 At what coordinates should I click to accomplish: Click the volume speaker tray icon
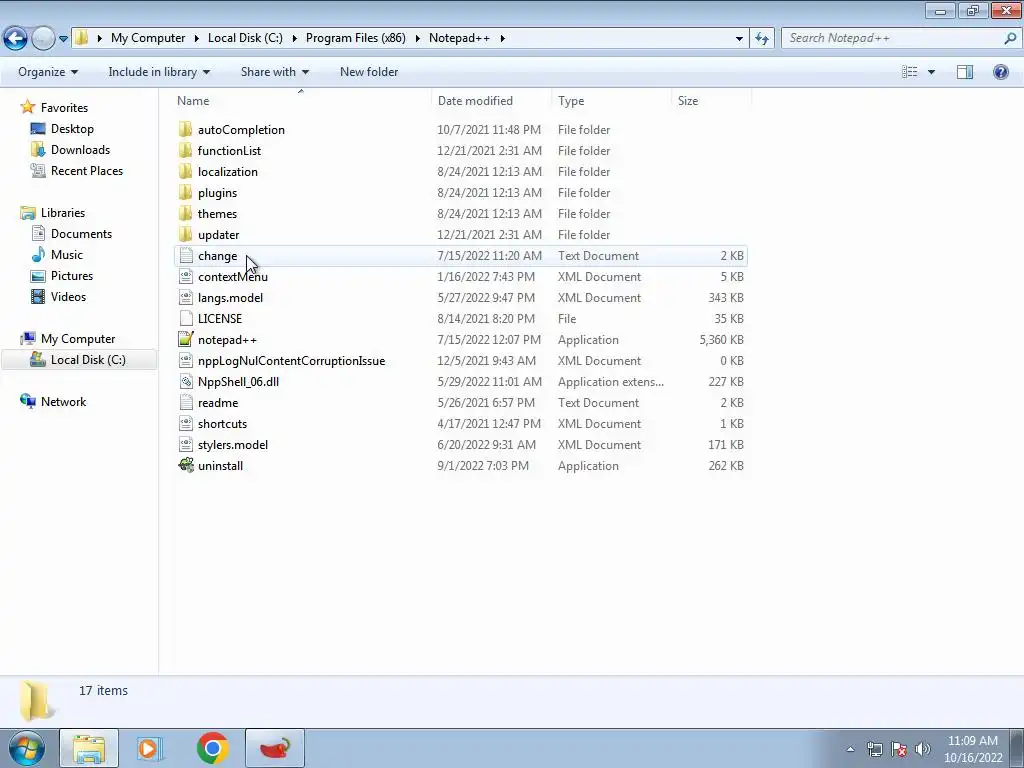(923, 749)
